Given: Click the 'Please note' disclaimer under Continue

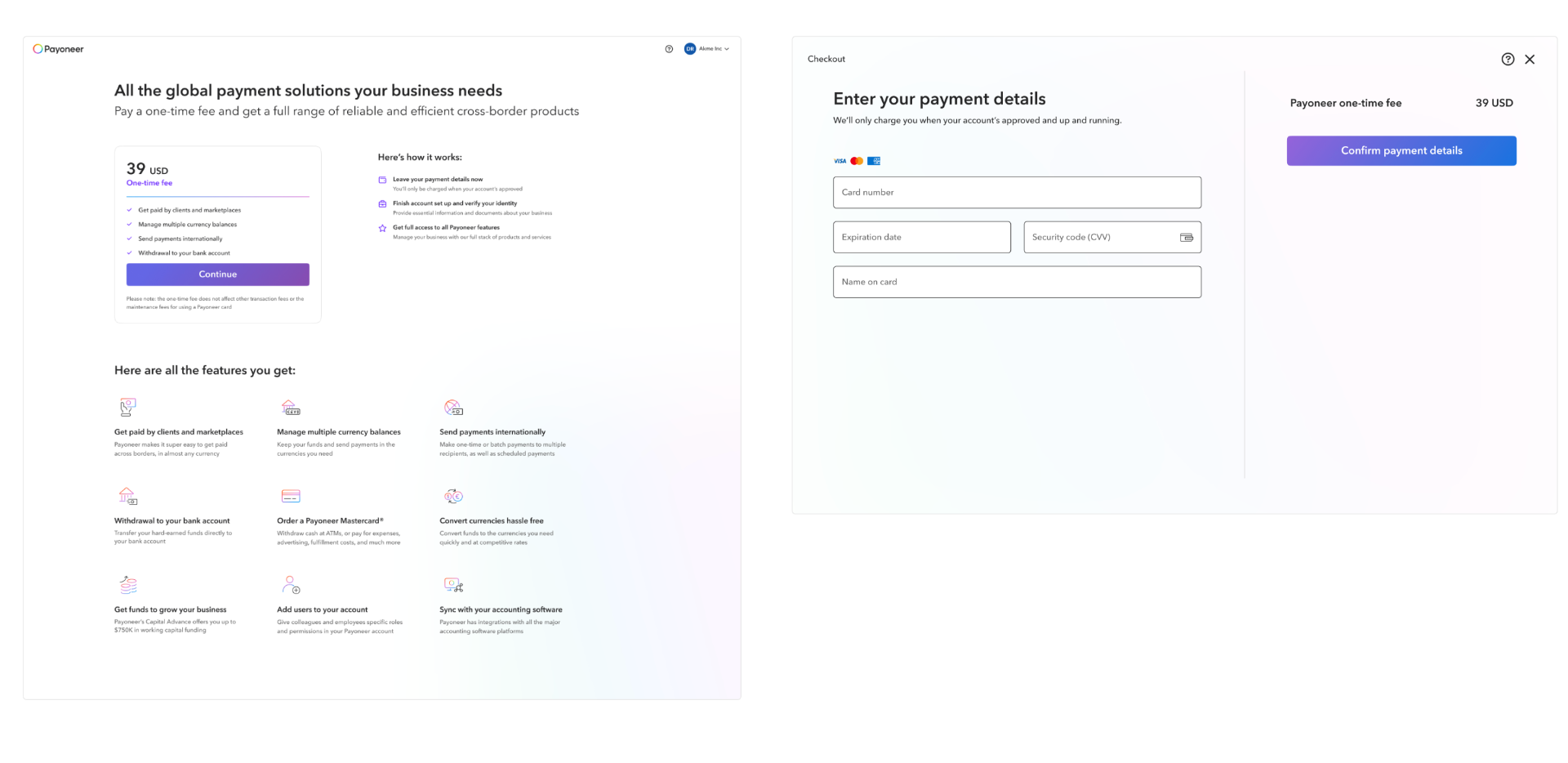Looking at the screenshot, I should (216, 303).
